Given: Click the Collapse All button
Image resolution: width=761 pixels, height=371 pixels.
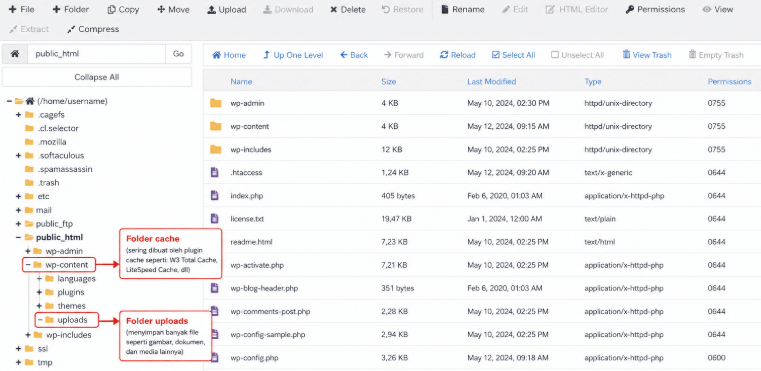Looking at the screenshot, I should [x=97, y=77].
